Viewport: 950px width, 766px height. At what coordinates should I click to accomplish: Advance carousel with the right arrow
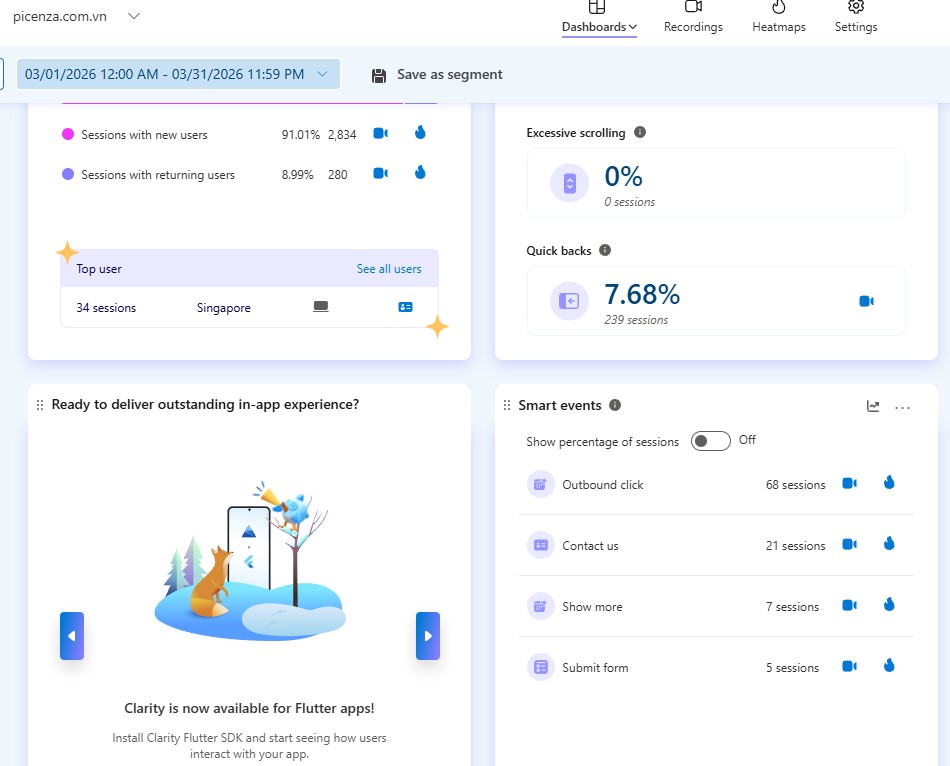427,636
